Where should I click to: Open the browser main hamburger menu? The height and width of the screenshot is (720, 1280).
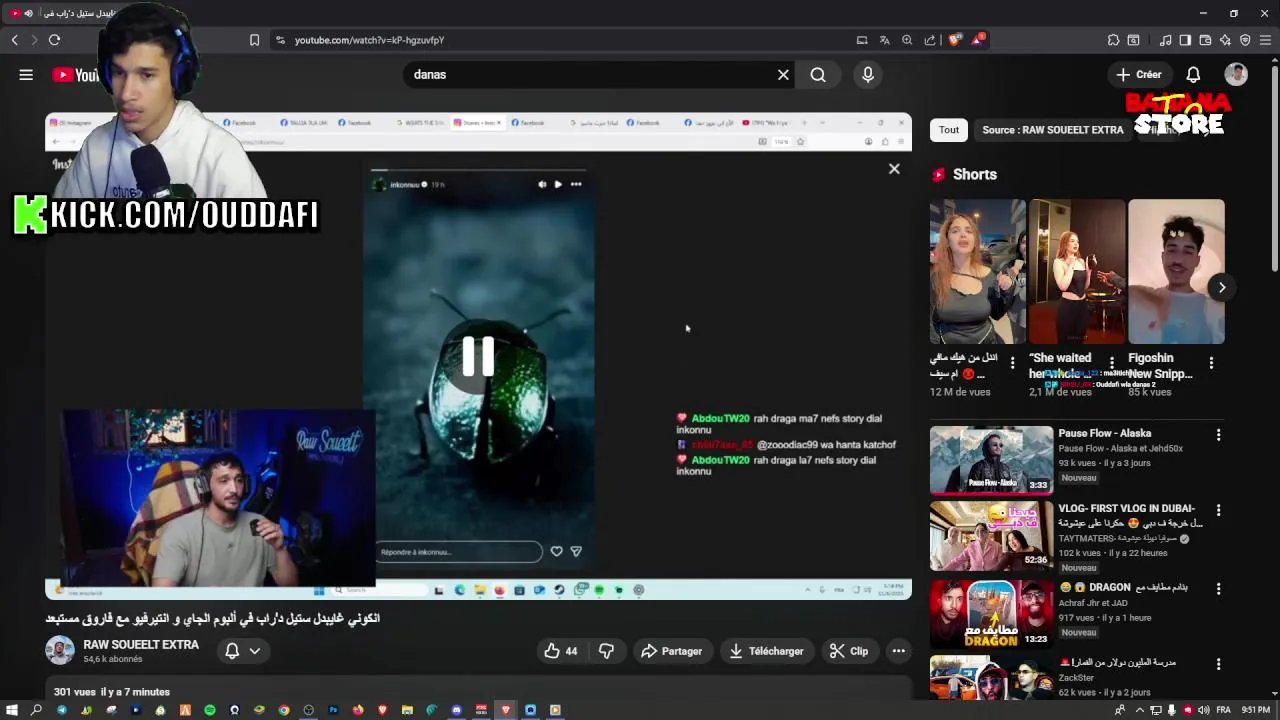tap(1266, 40)
